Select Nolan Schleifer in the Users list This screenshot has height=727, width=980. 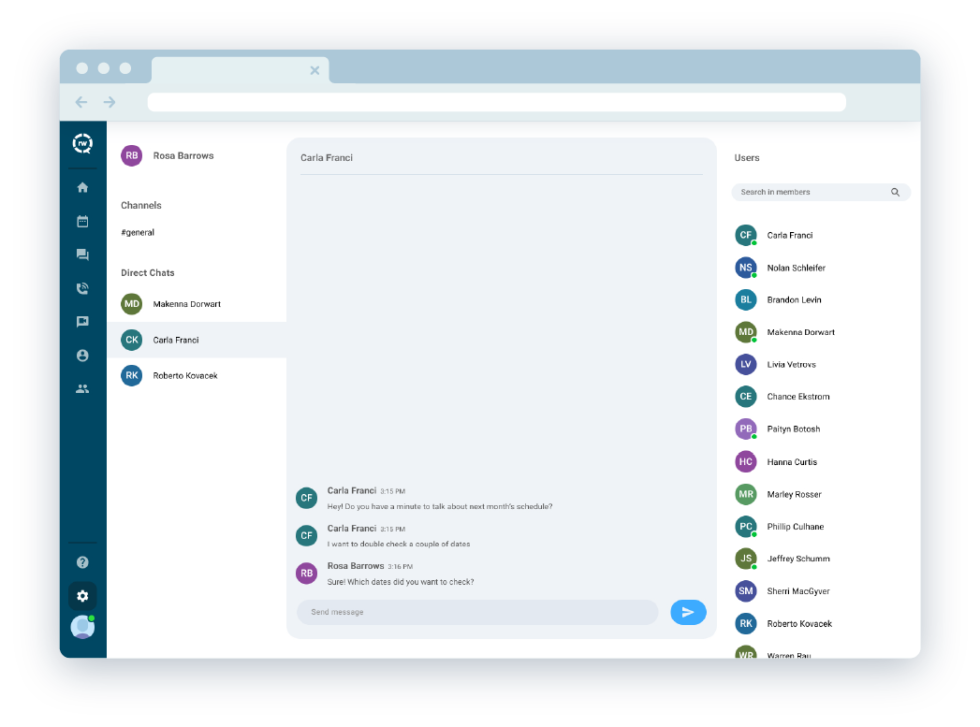797,267
